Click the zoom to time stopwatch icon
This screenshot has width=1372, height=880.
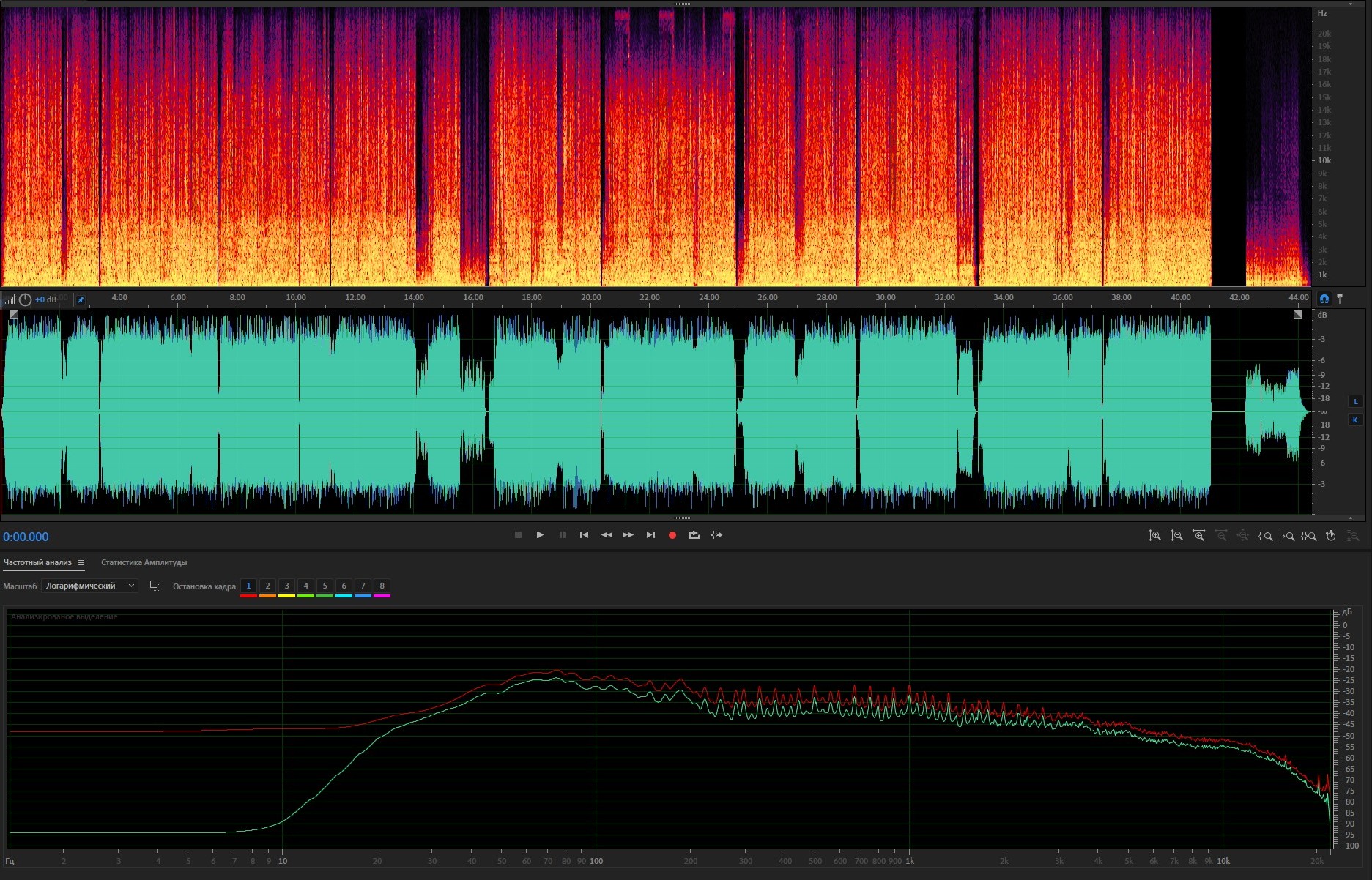(1331, 536)
